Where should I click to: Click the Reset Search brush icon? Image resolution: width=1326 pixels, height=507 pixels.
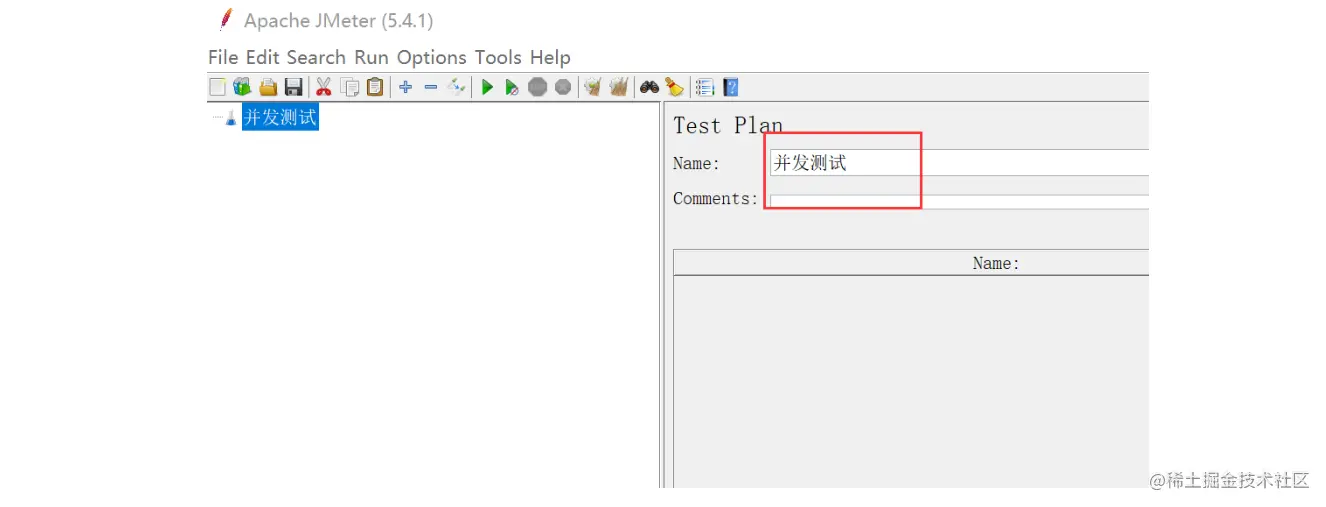[675, 87]
